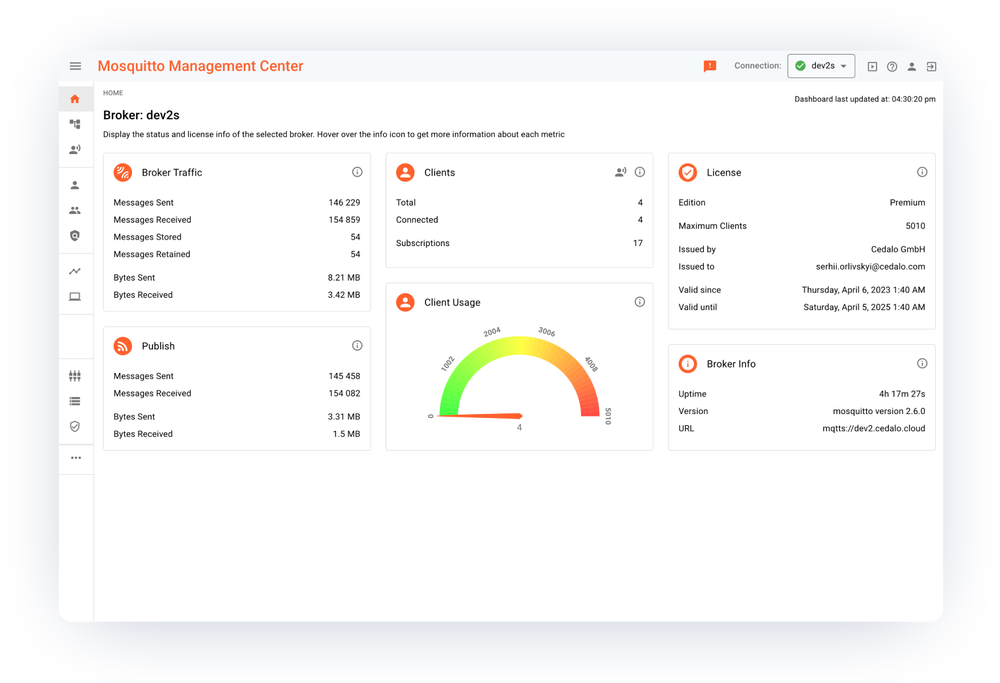The width and height of the screenshot is (1000, 683).
Task: Click the Client Usage gauge needle
Action: click(x=480, y=416)
